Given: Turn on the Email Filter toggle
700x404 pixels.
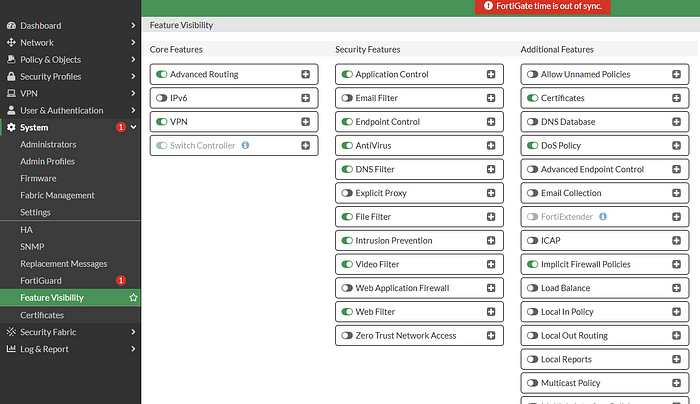Looking at the screenshot, I should [x=347, y=98].
